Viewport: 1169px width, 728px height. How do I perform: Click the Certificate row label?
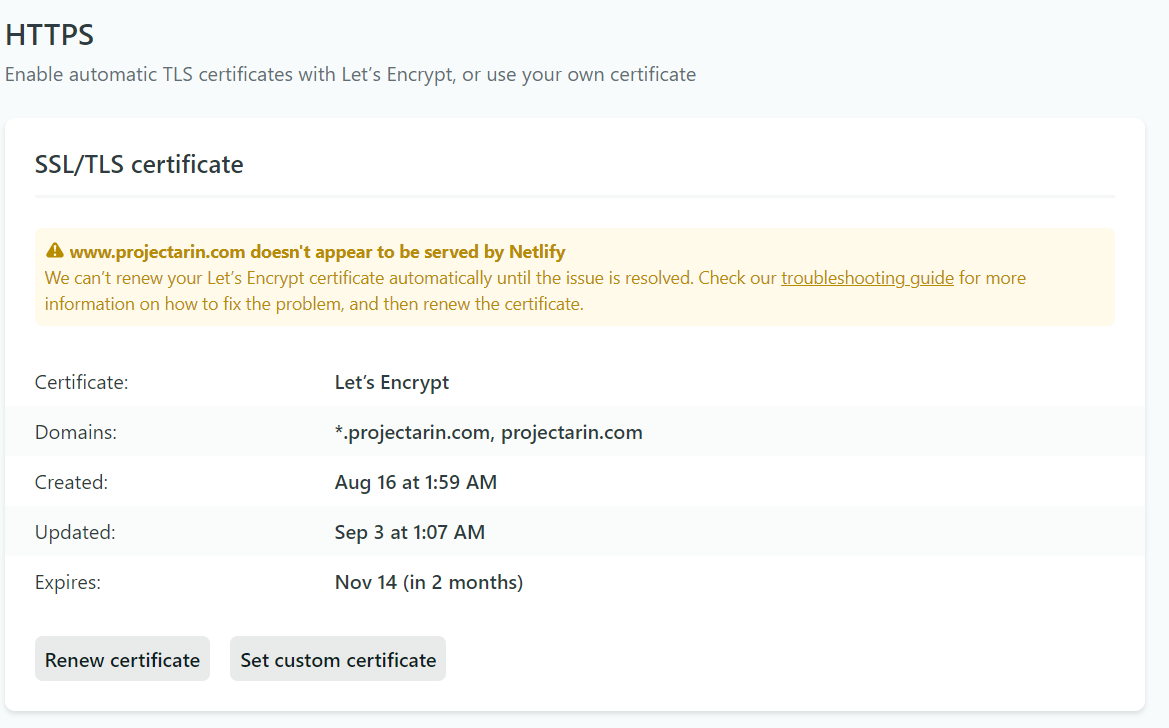click(x=82, y=383)
